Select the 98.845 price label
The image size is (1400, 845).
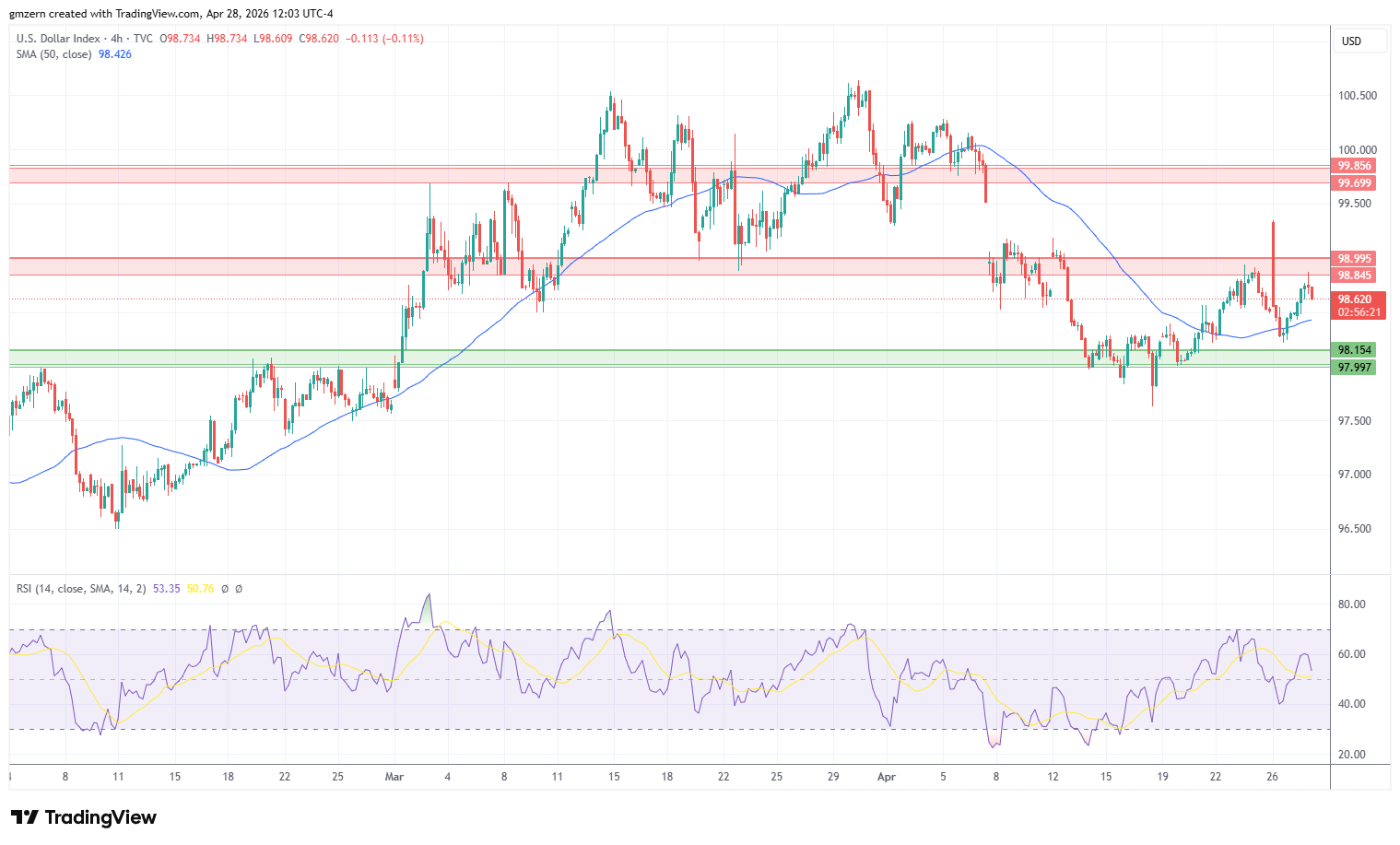click(x=1355, y=276)
